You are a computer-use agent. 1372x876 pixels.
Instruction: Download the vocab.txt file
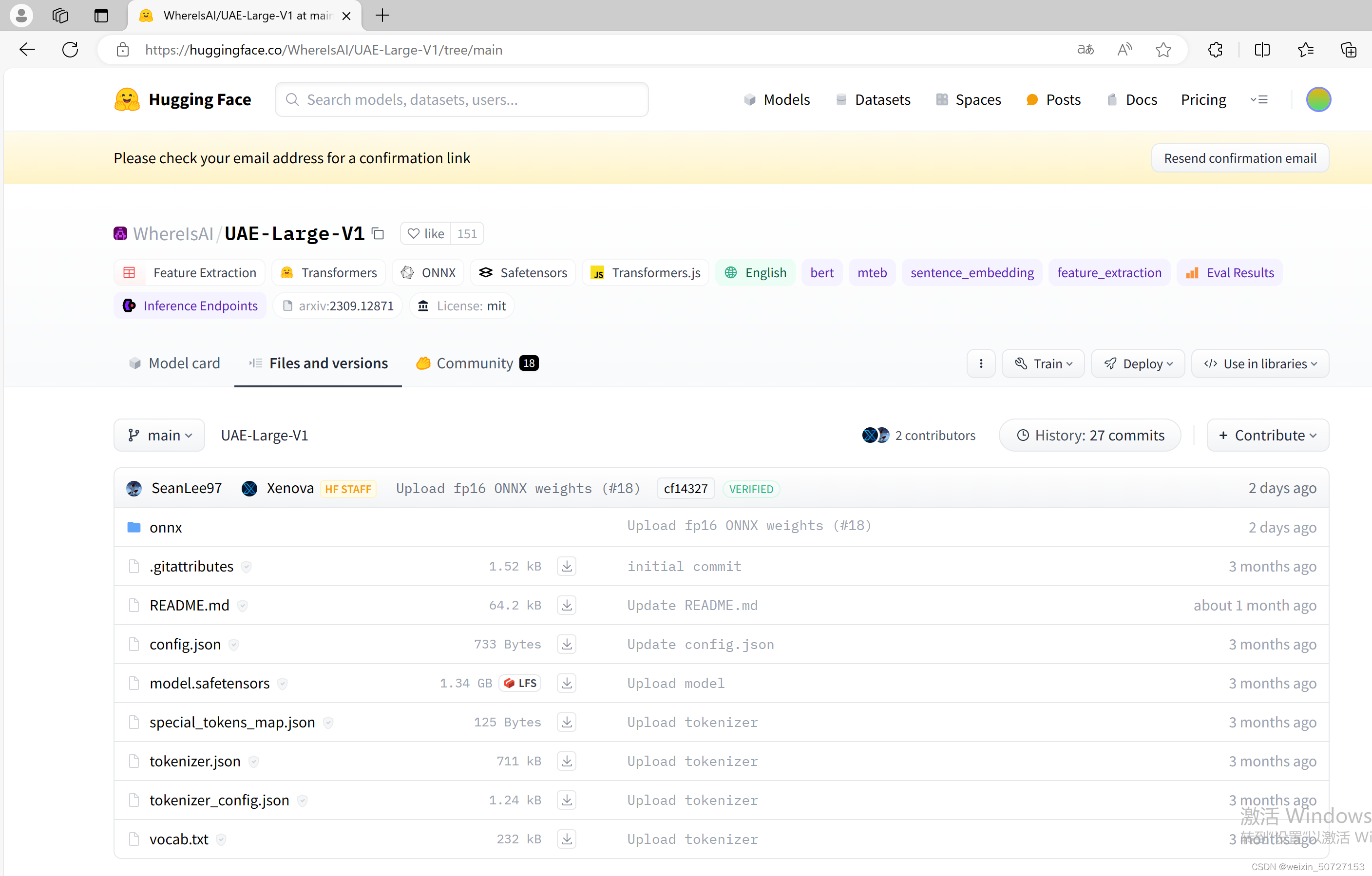click(x=566, y=838)
